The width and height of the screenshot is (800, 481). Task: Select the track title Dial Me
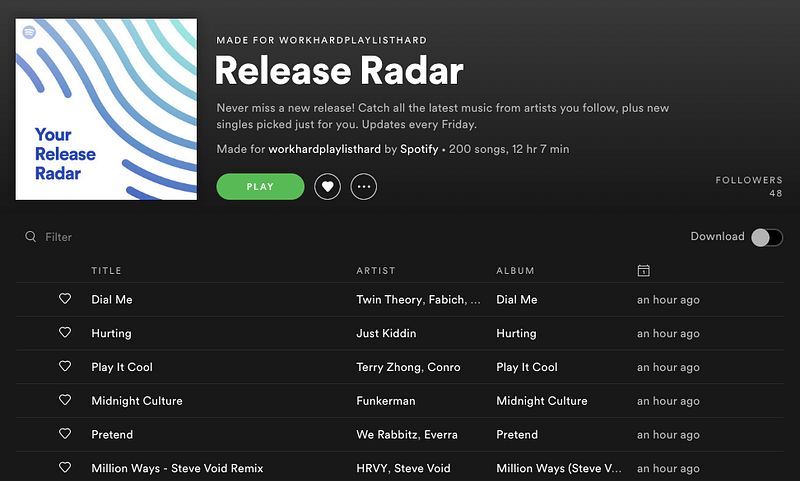pyautogui.click(x=112, y=299)
